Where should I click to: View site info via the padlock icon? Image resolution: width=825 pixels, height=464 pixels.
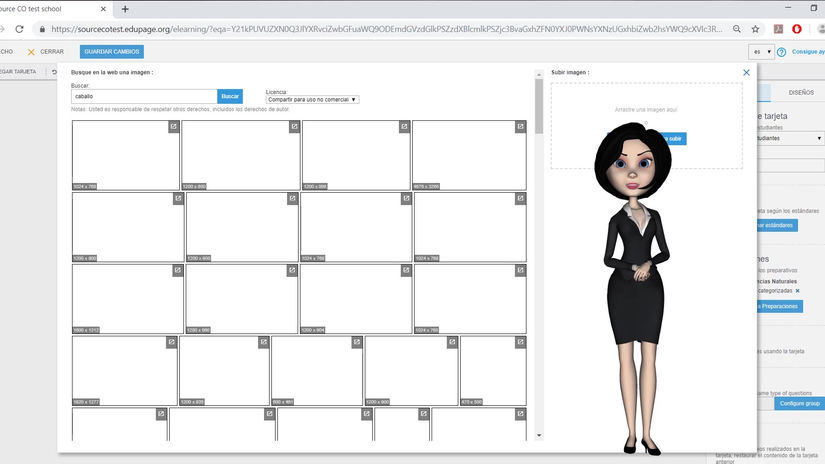[x=43, y=29]
